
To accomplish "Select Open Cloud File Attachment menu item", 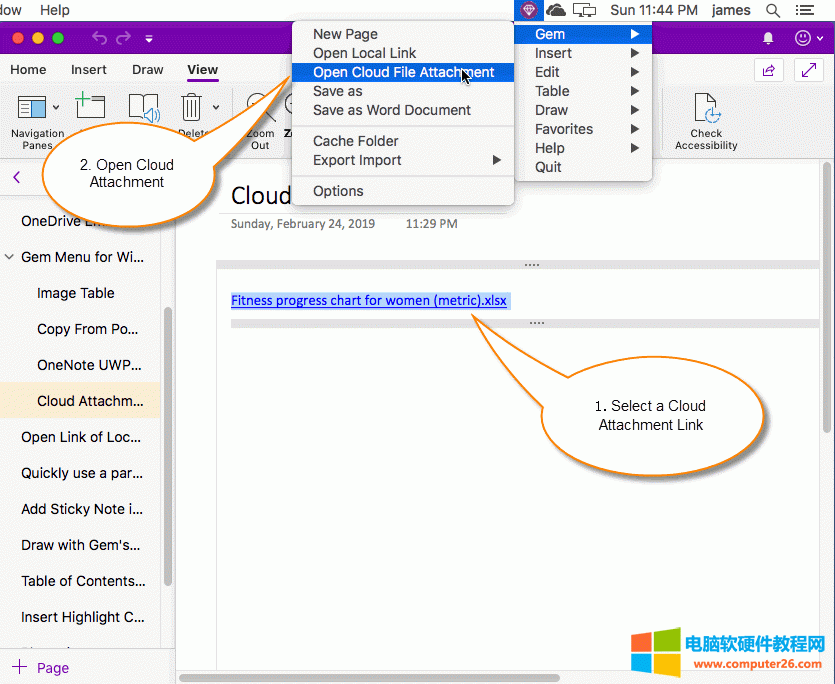I will point(403,72).
